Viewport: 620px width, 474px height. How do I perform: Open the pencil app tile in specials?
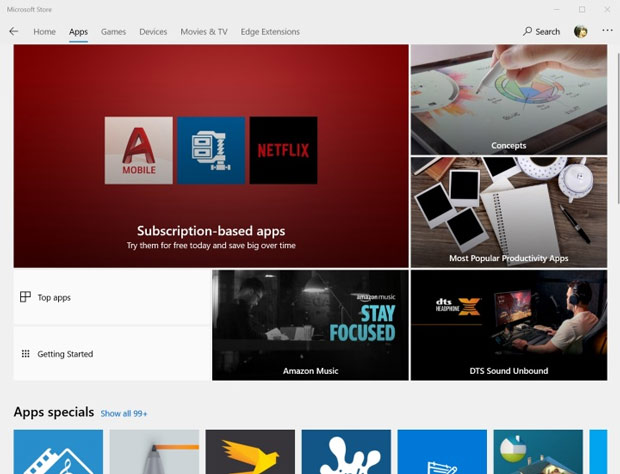click(x=154, y=452)
